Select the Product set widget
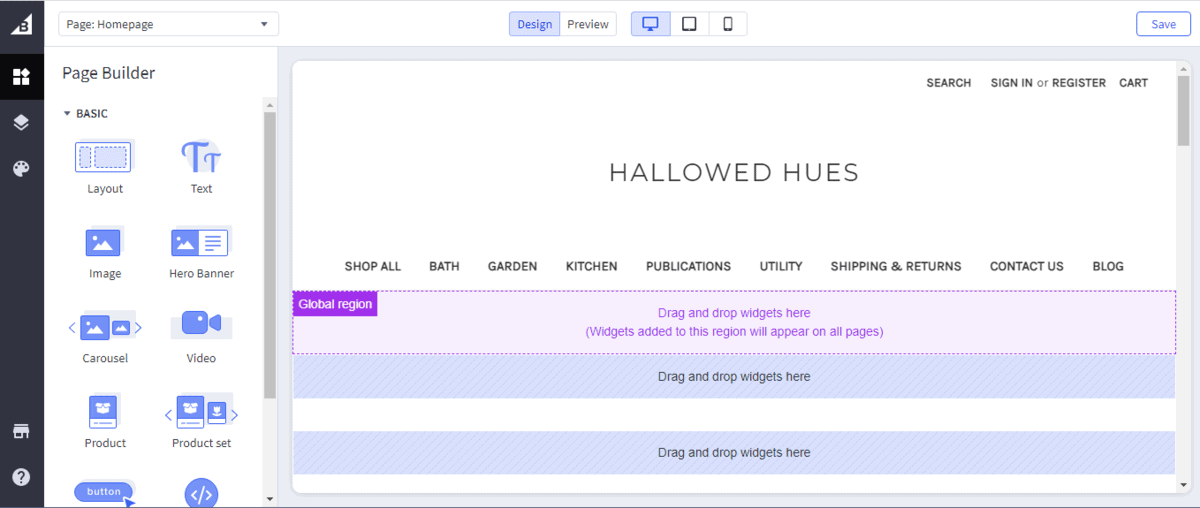The image size is (1200, 508). (201, 411)
